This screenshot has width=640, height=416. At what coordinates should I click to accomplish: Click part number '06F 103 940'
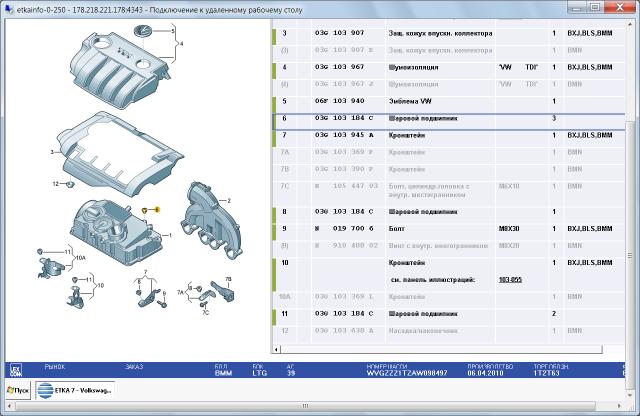pyautogui.click(x=339, y=100)
